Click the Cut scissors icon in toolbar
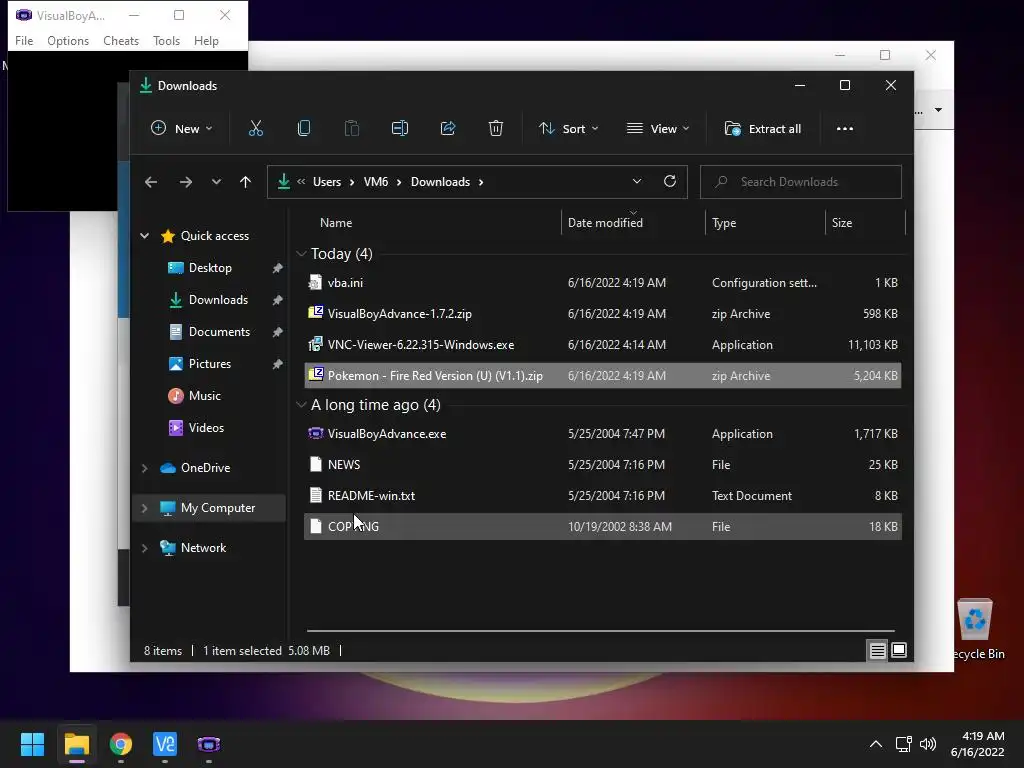This screenshot has height=768, width=1024. pyautogui.click(x=255, y=129)
